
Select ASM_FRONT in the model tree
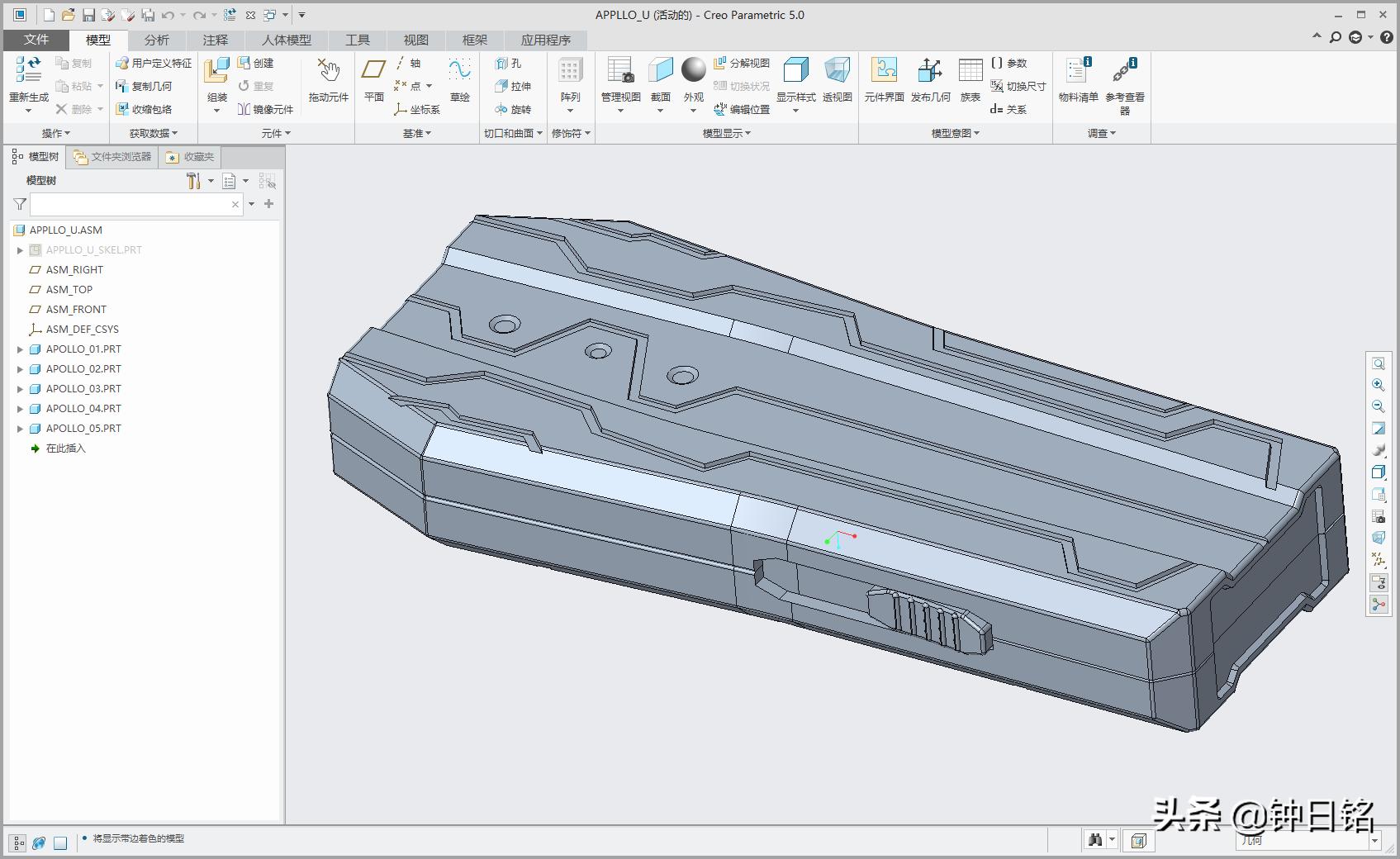76,310
